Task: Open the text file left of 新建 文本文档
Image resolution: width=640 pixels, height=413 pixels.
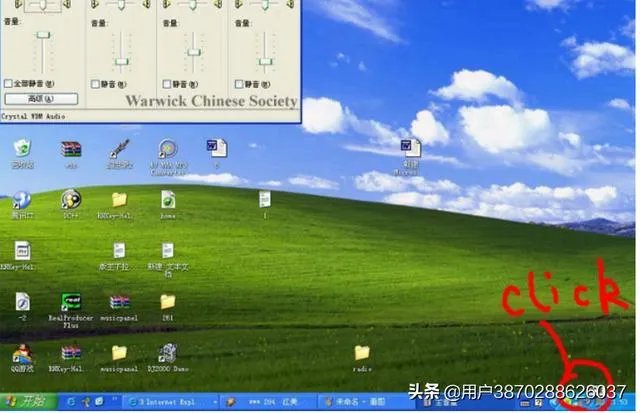Action: (x=119, y=250)
